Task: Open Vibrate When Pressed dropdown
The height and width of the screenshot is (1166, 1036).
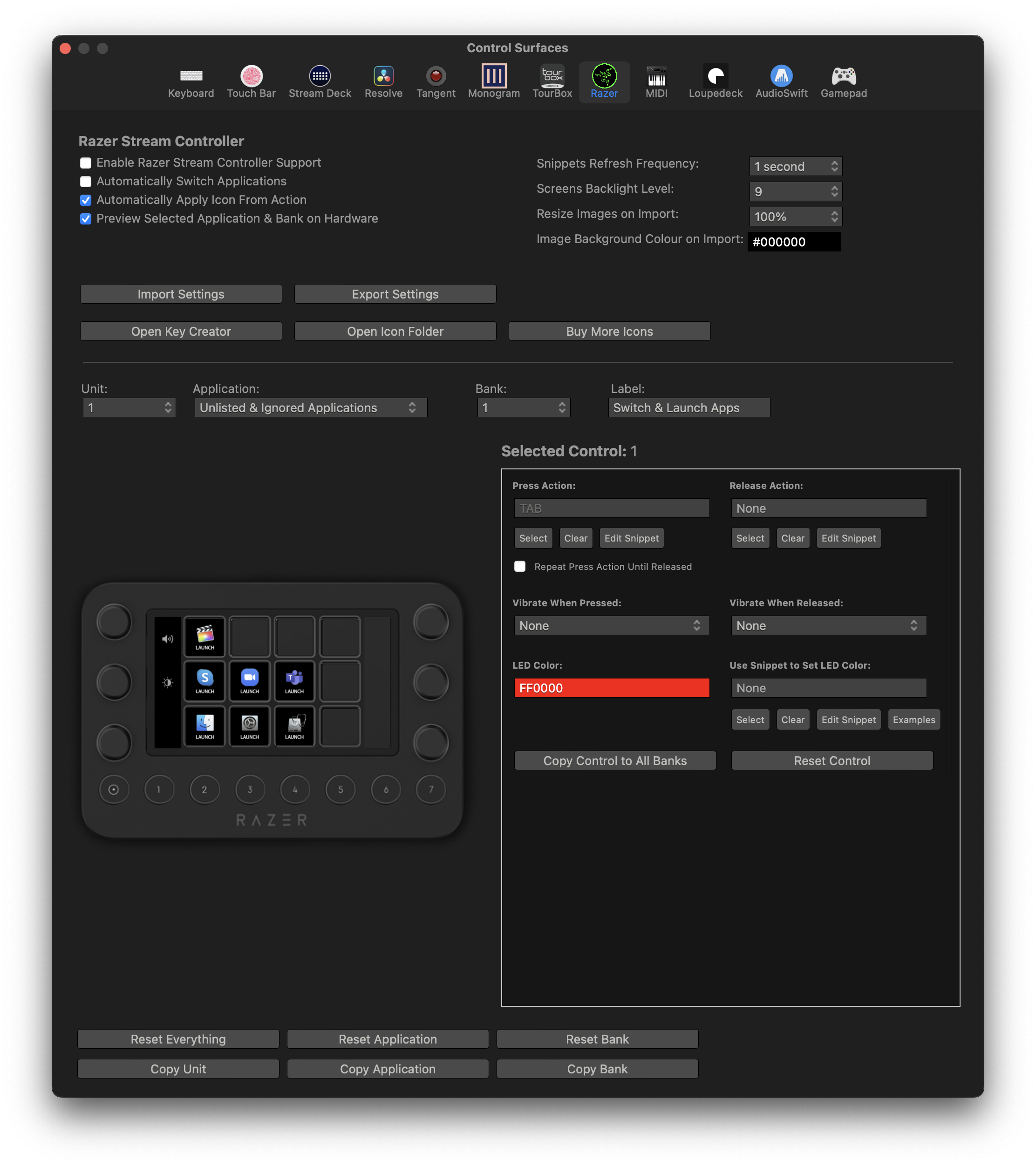Action: coord(611,626)
